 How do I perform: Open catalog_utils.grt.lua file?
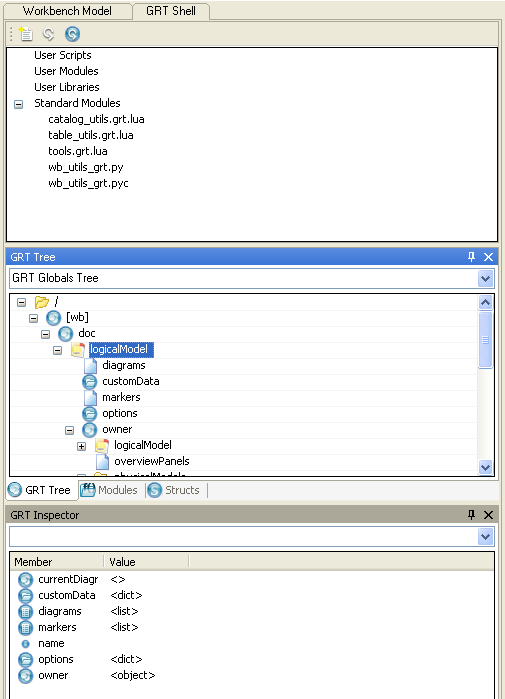click(x=96, y=119)
